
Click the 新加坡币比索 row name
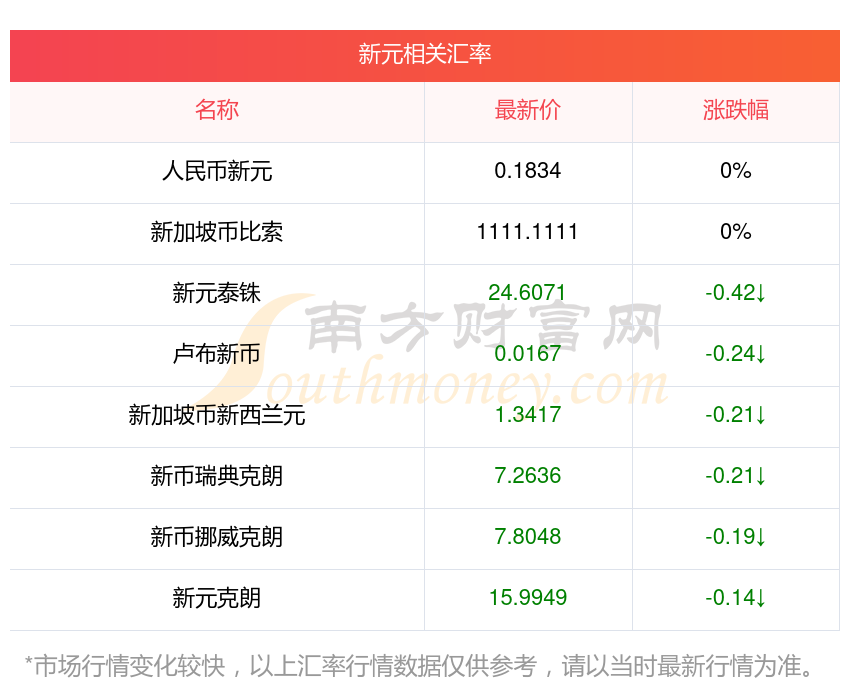click(x=217, y=232)
